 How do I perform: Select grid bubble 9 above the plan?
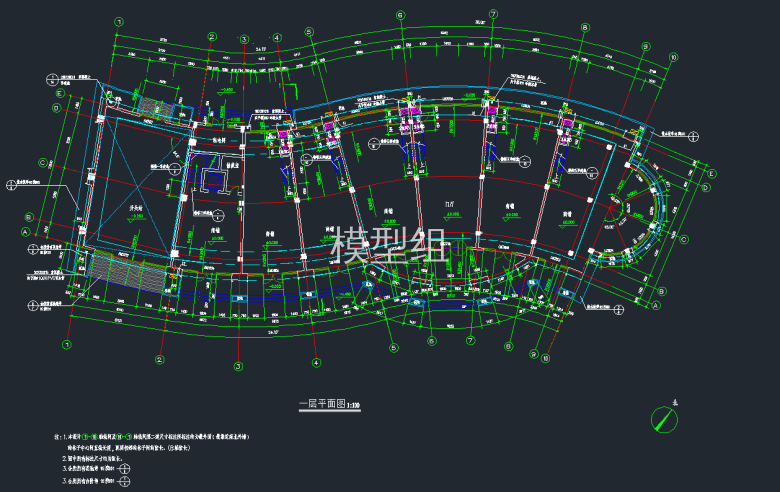[x=646, y=46]
